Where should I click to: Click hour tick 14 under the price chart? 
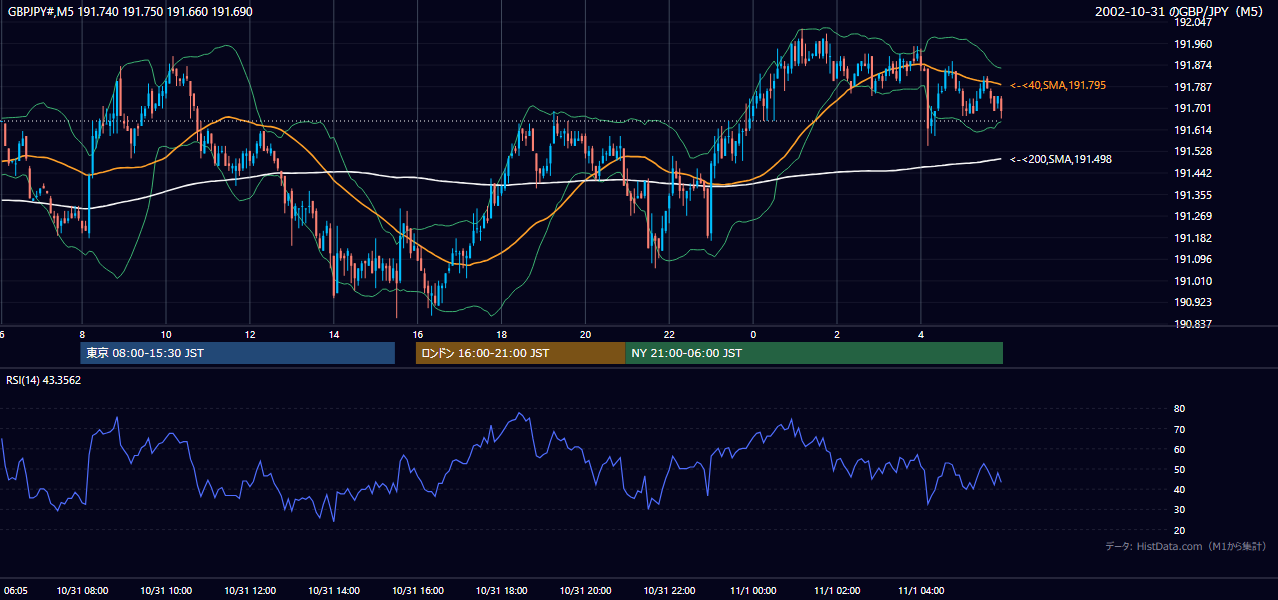point(334,334)
